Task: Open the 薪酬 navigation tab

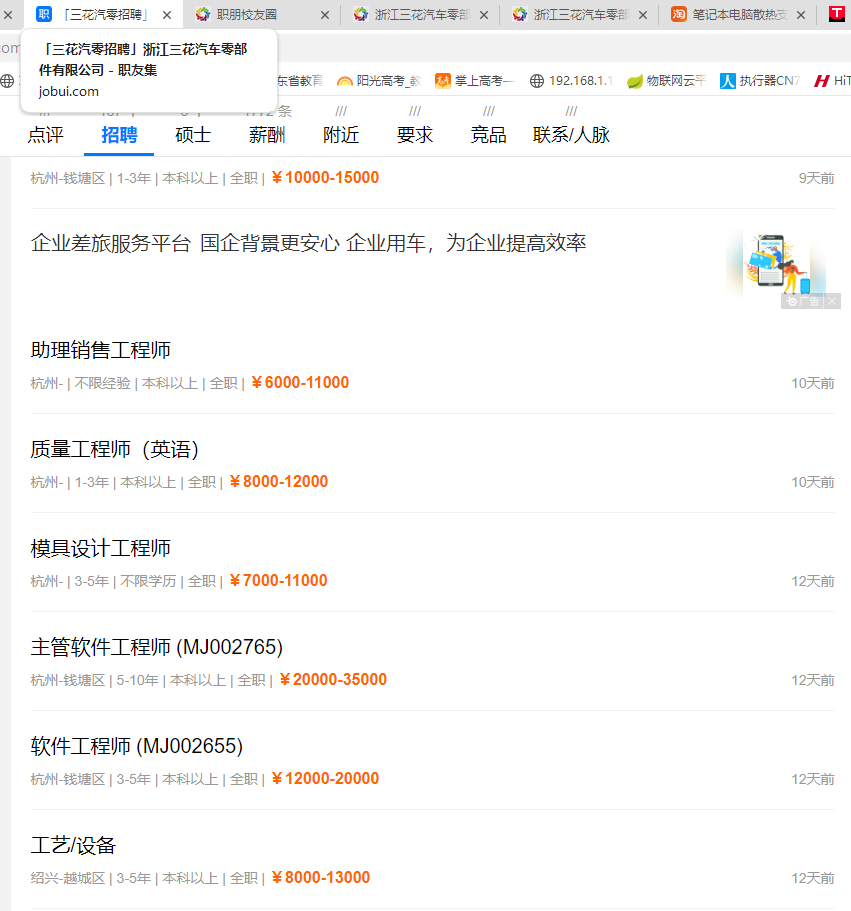Action: point(267,135)
